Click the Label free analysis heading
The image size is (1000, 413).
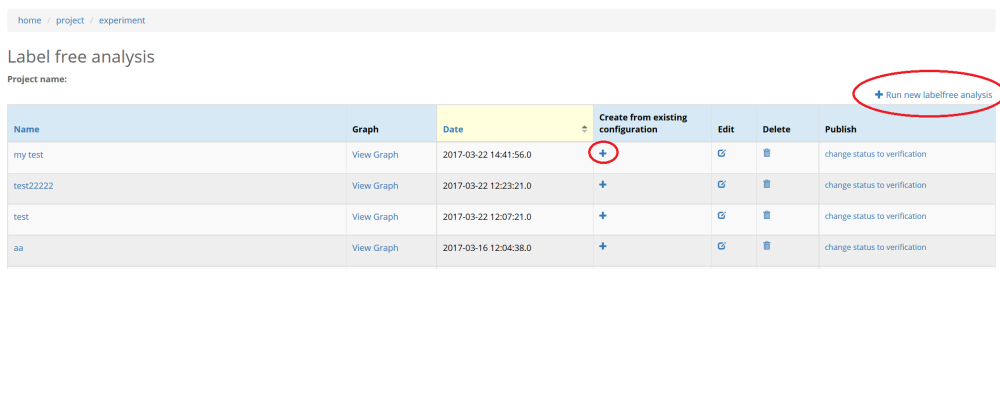81,57
